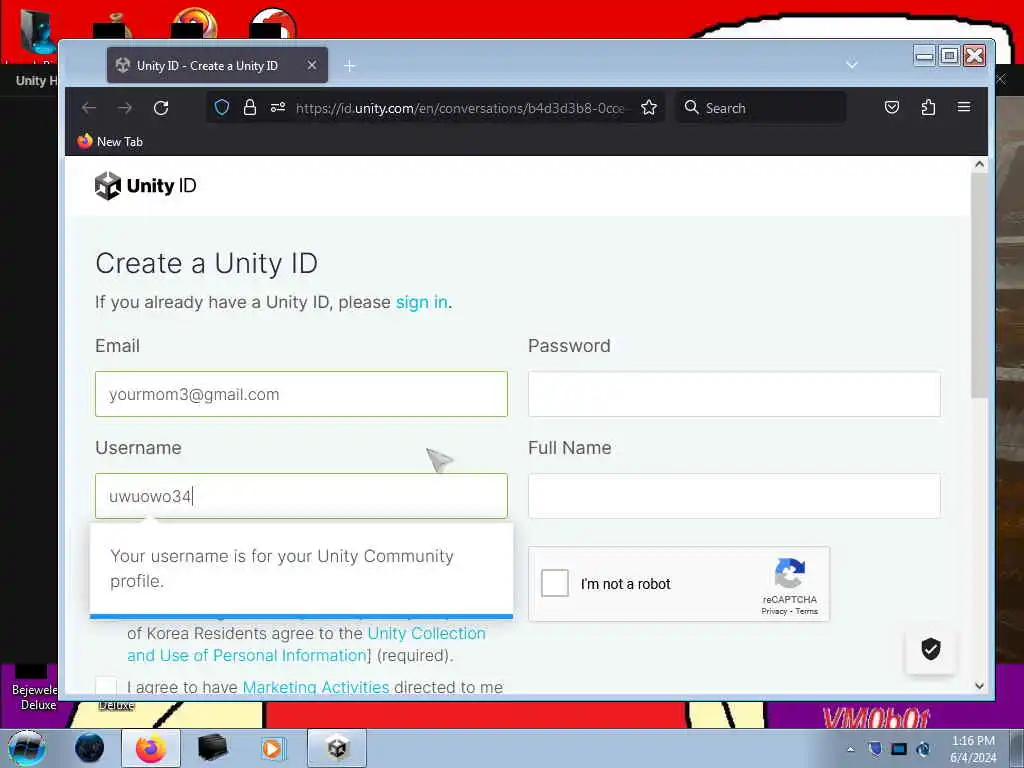The height and width of the screenshot is (768, 1024).
Task: Tick the Marketing Activities agreement checkbox
Action: (106, 686)
